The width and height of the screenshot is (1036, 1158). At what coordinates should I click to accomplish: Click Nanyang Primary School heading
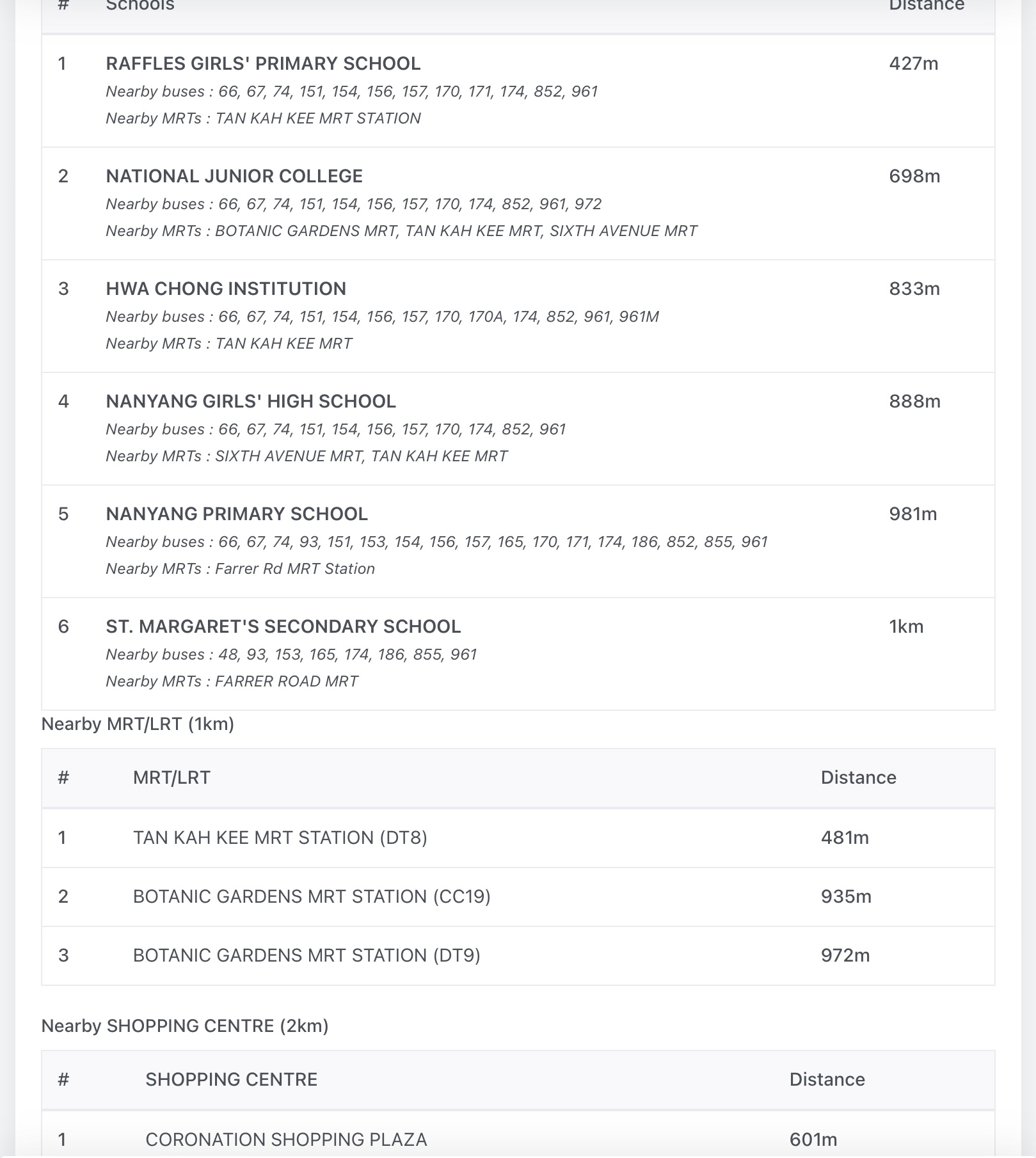click(x=237, y=514)
